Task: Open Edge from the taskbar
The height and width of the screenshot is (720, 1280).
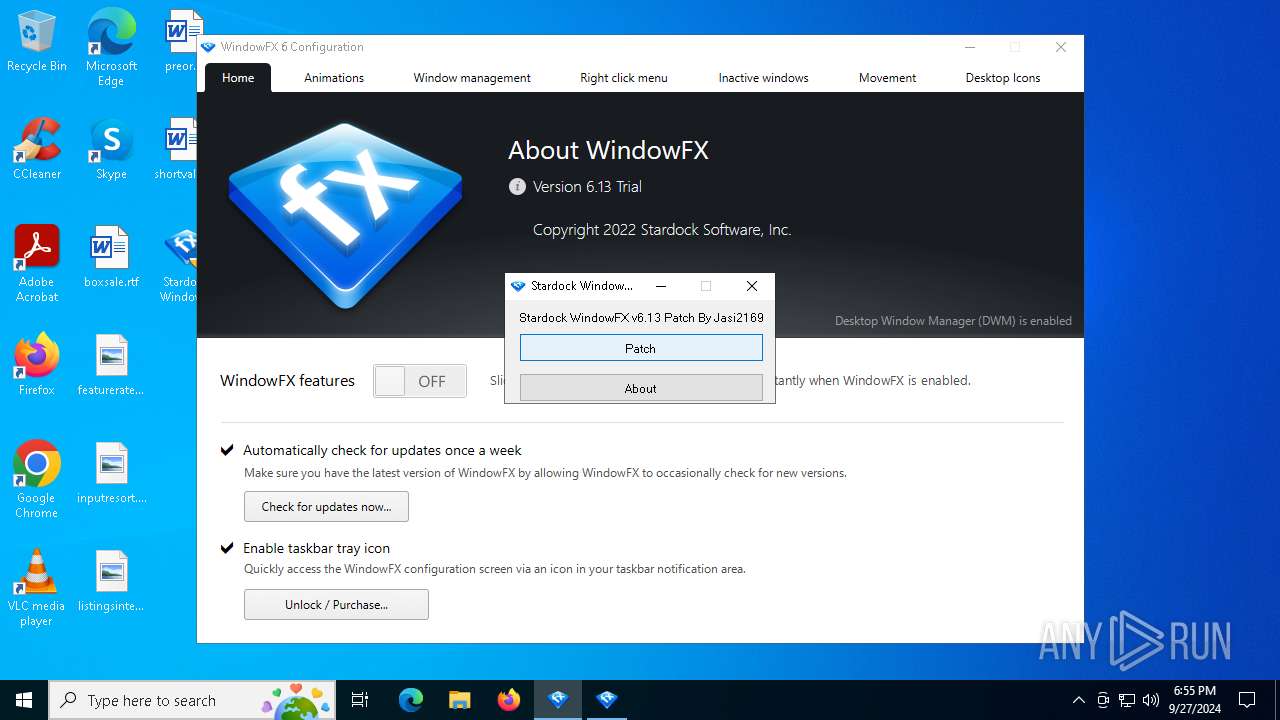Action: point(411,700)
